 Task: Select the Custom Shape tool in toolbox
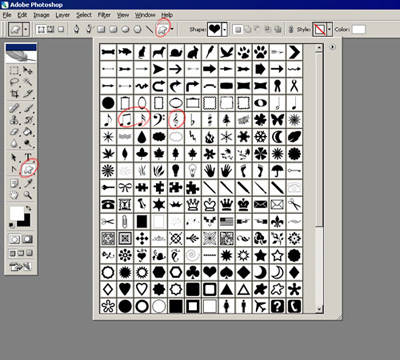(x=28, y=169)
